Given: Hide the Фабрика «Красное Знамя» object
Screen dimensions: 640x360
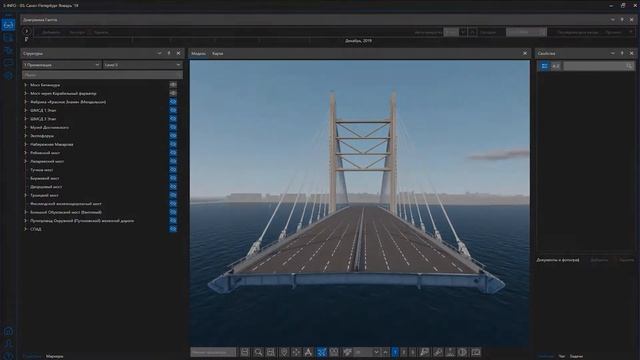Looking at the screenshot, I should [x=173, y=102].
